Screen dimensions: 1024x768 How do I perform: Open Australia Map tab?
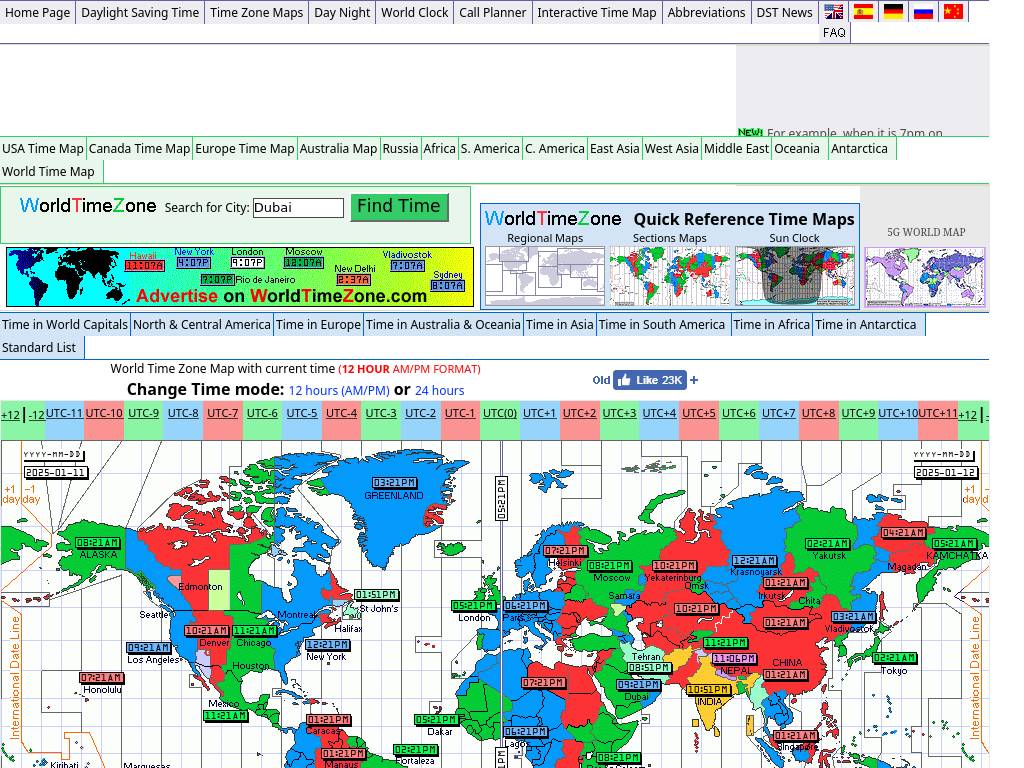tap(338, 148)
